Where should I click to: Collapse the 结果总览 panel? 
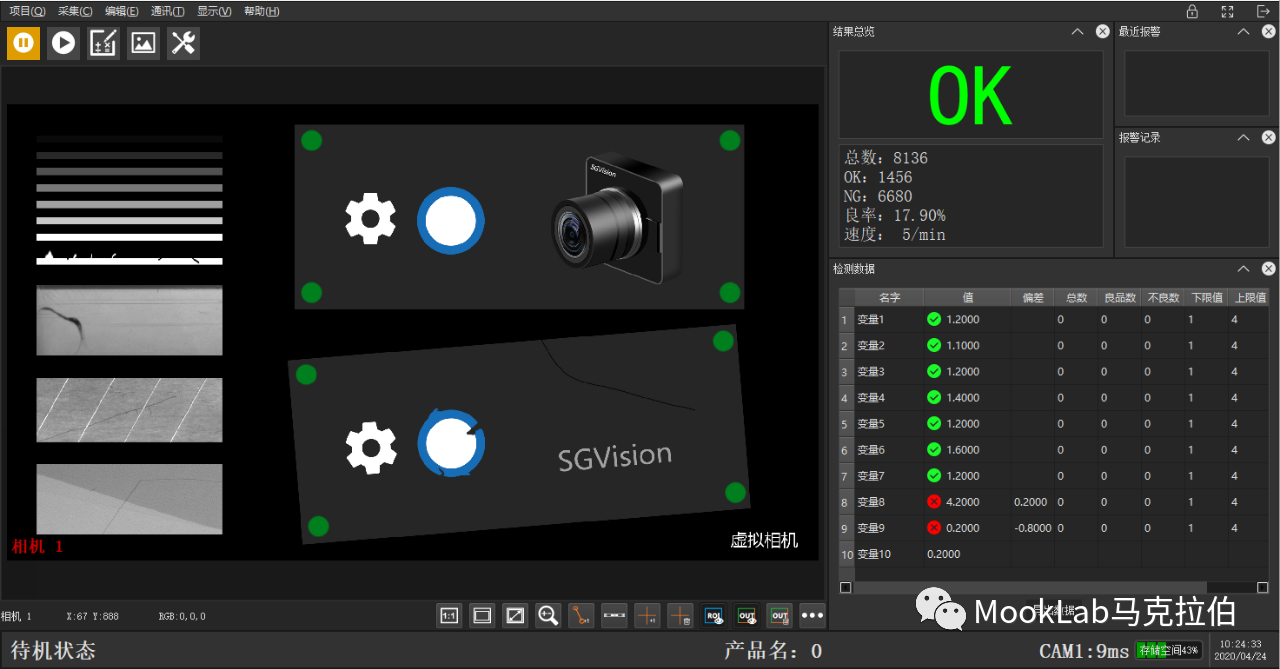tap(1077, 31)
